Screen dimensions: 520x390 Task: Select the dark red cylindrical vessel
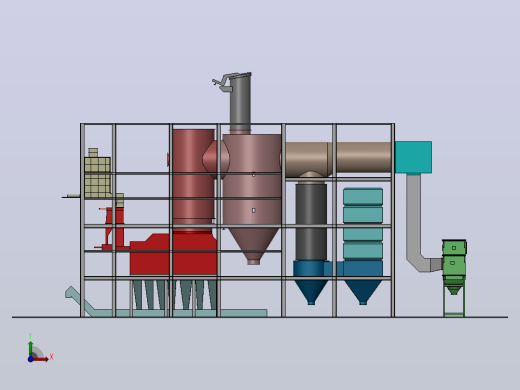[x=193, y=178]
